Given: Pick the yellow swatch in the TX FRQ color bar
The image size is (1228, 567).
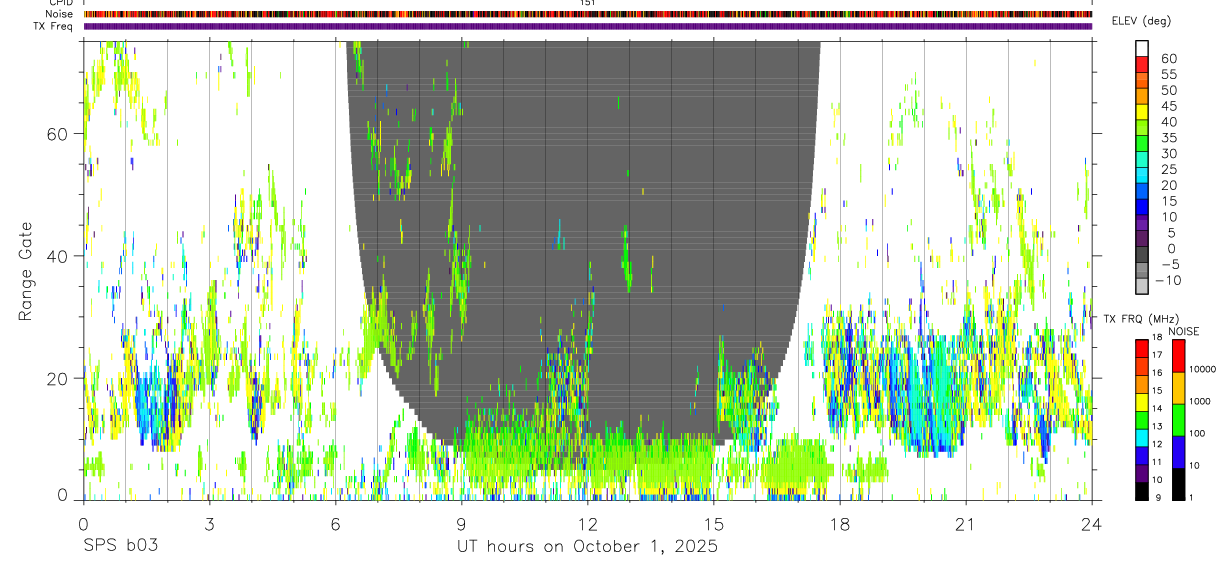Looking at the screenshot, I should click(1141, 402).
